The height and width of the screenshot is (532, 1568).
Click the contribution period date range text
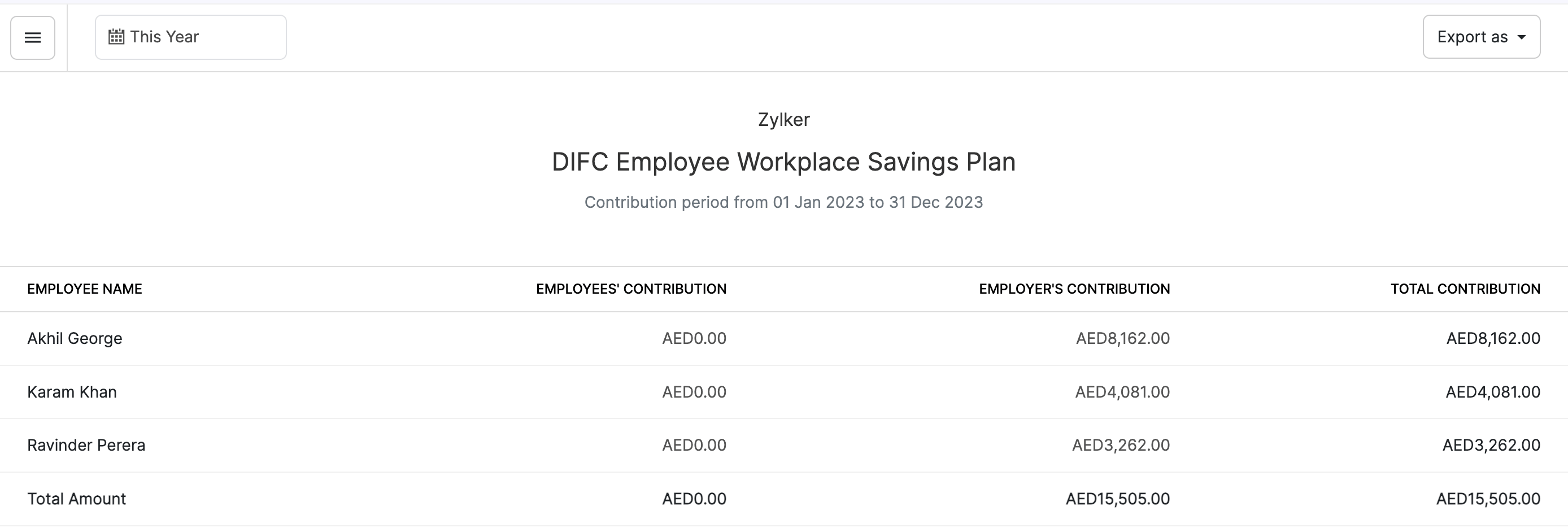783,202
